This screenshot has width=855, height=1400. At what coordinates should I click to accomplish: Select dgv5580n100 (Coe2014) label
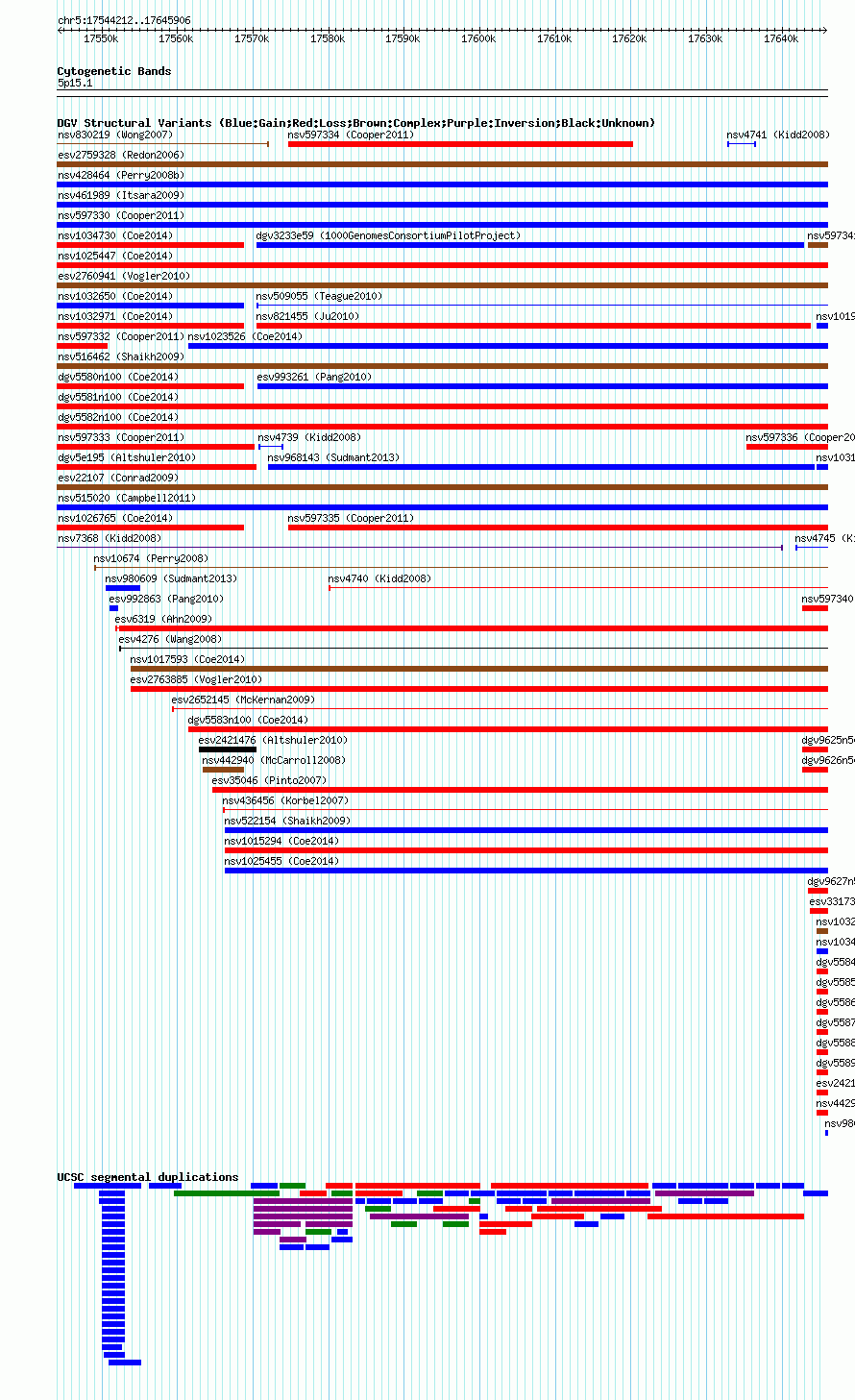(x=118, y=377)
